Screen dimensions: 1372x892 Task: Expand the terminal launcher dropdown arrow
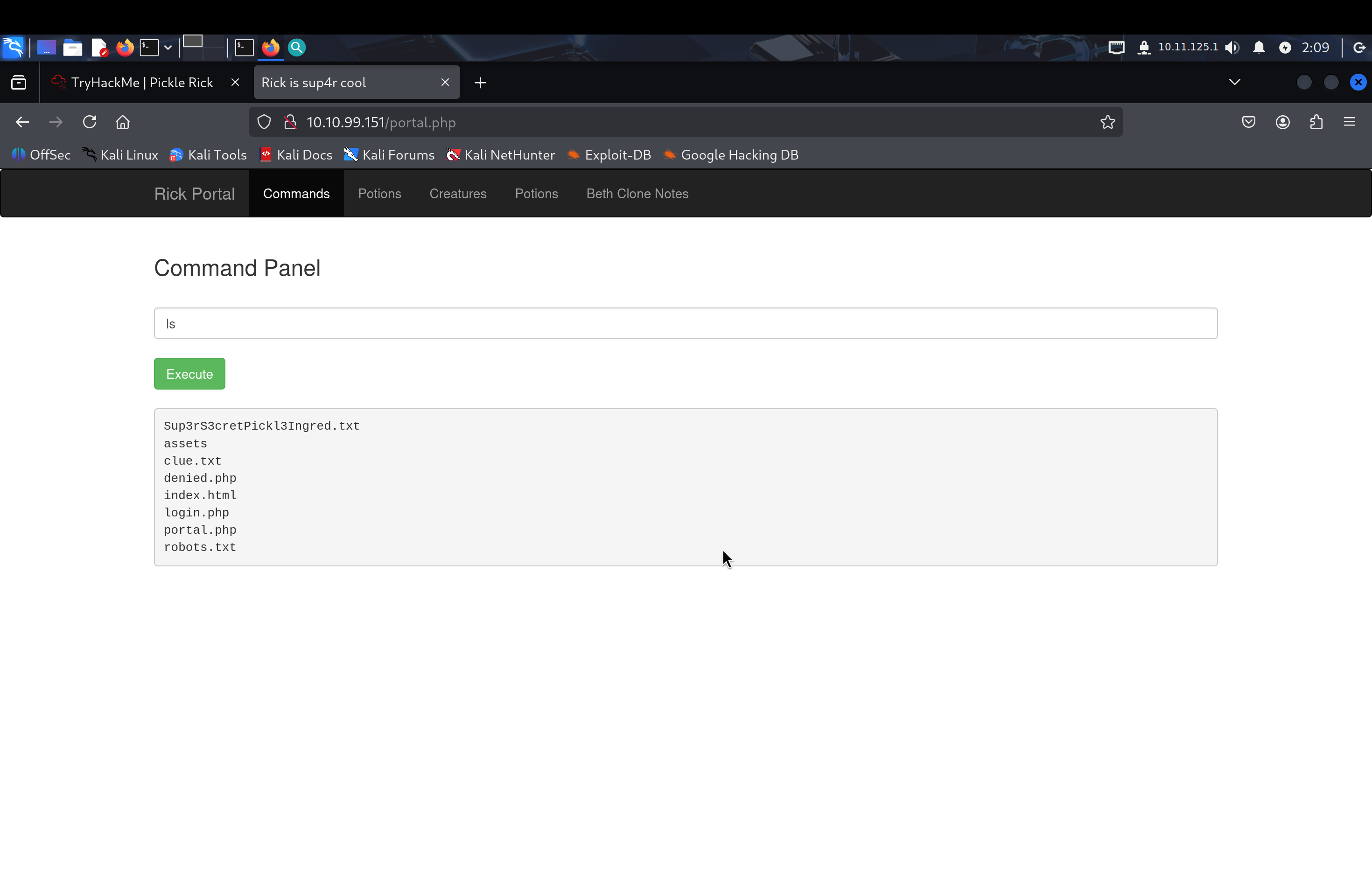tap(168, 47)
